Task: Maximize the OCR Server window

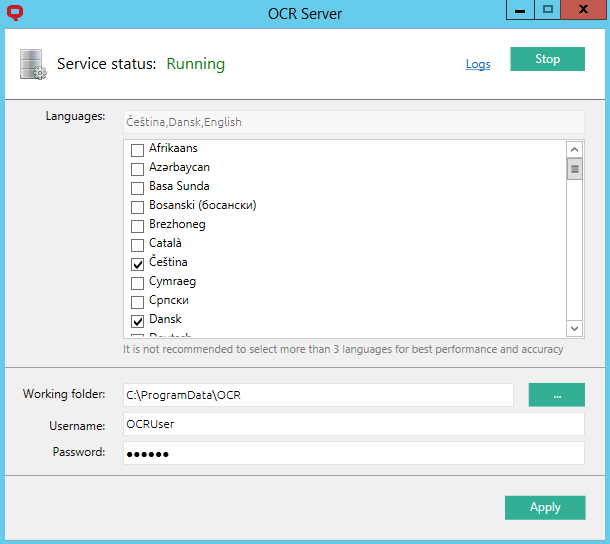Action: pos(548,10)
